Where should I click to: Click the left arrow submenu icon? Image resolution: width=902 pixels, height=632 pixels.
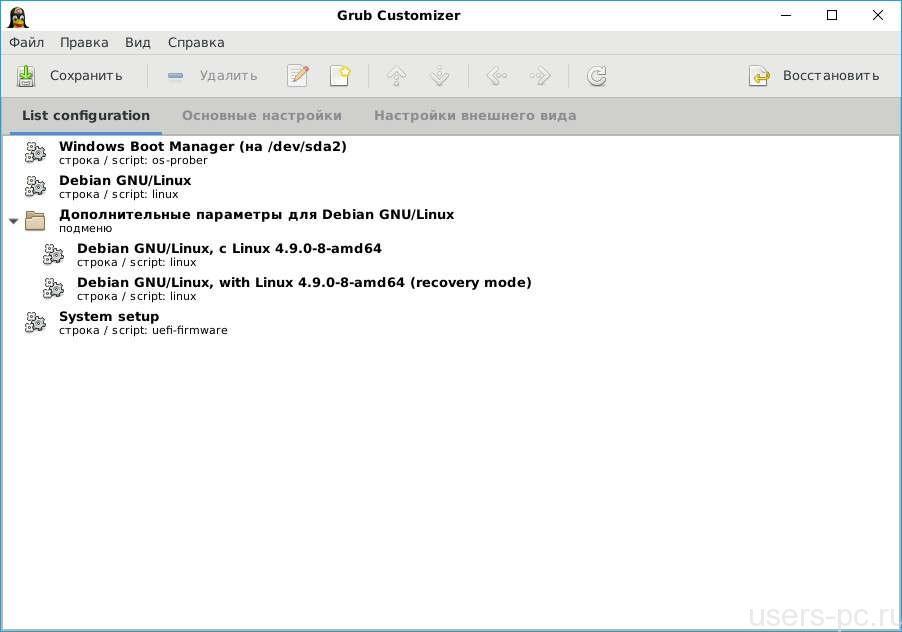pos(496,76)
